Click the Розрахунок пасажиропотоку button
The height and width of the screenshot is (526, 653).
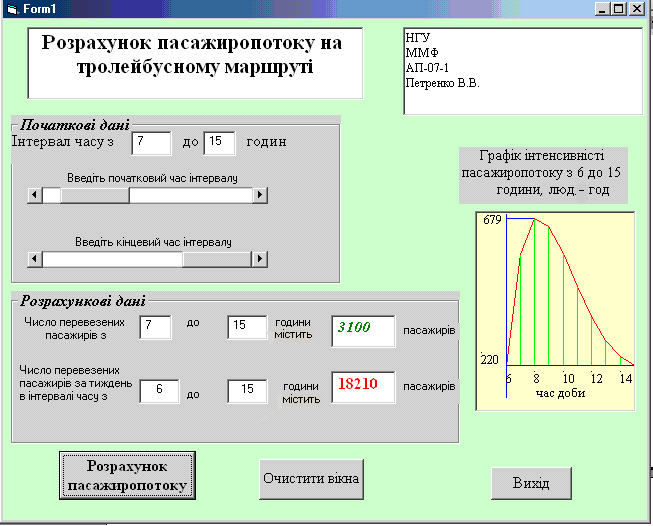pyautogui.click(x=127, y=476)
